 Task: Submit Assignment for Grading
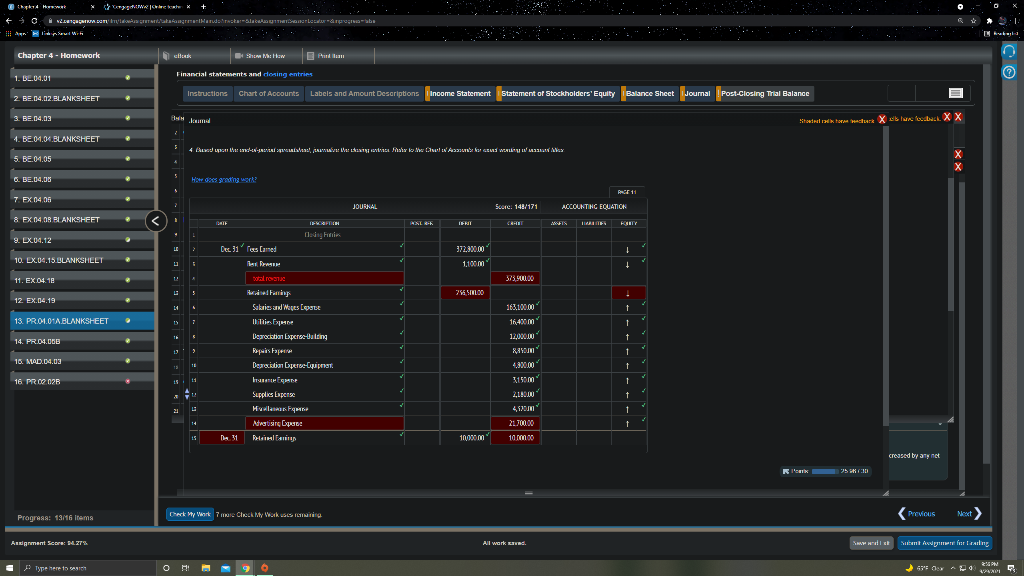tap(944, 543)
